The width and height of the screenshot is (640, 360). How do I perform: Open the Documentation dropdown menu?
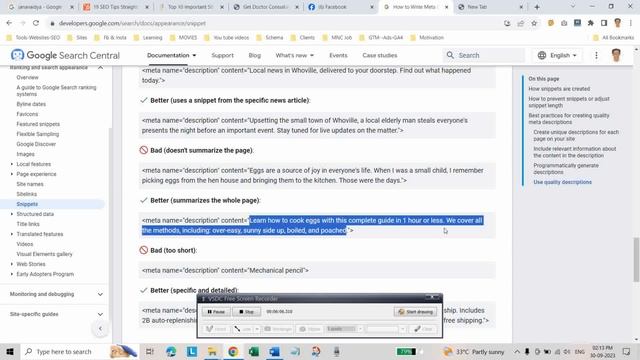(x=171, y=55)
